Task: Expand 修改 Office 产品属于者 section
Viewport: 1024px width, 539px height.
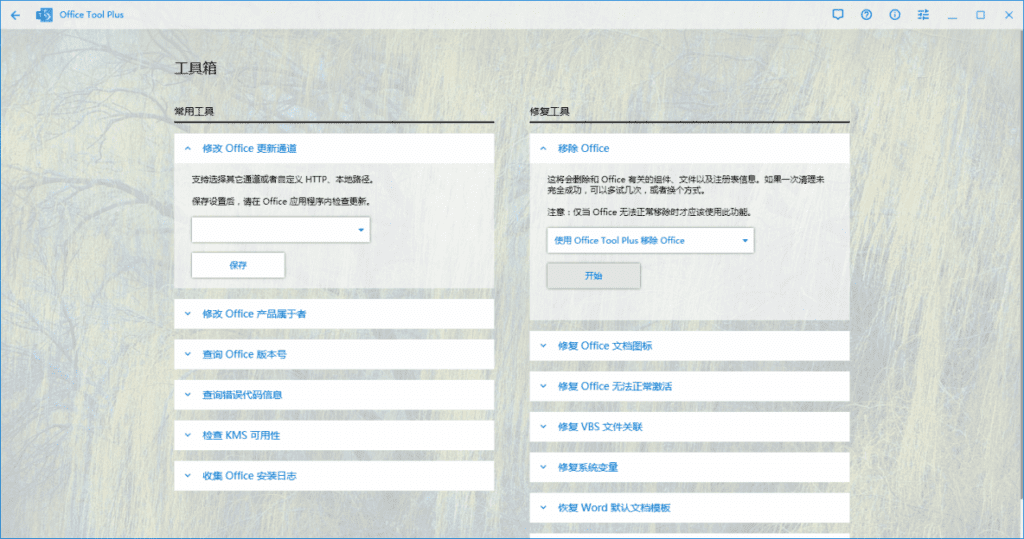Action: 334,314
